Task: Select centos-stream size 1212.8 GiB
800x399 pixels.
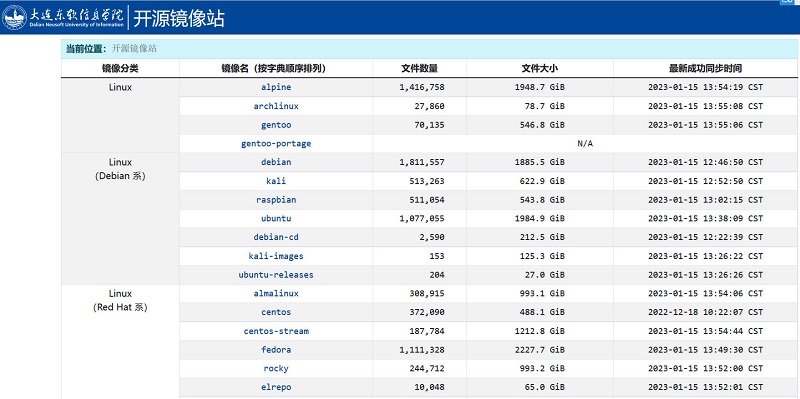Action: pos(540,331)
